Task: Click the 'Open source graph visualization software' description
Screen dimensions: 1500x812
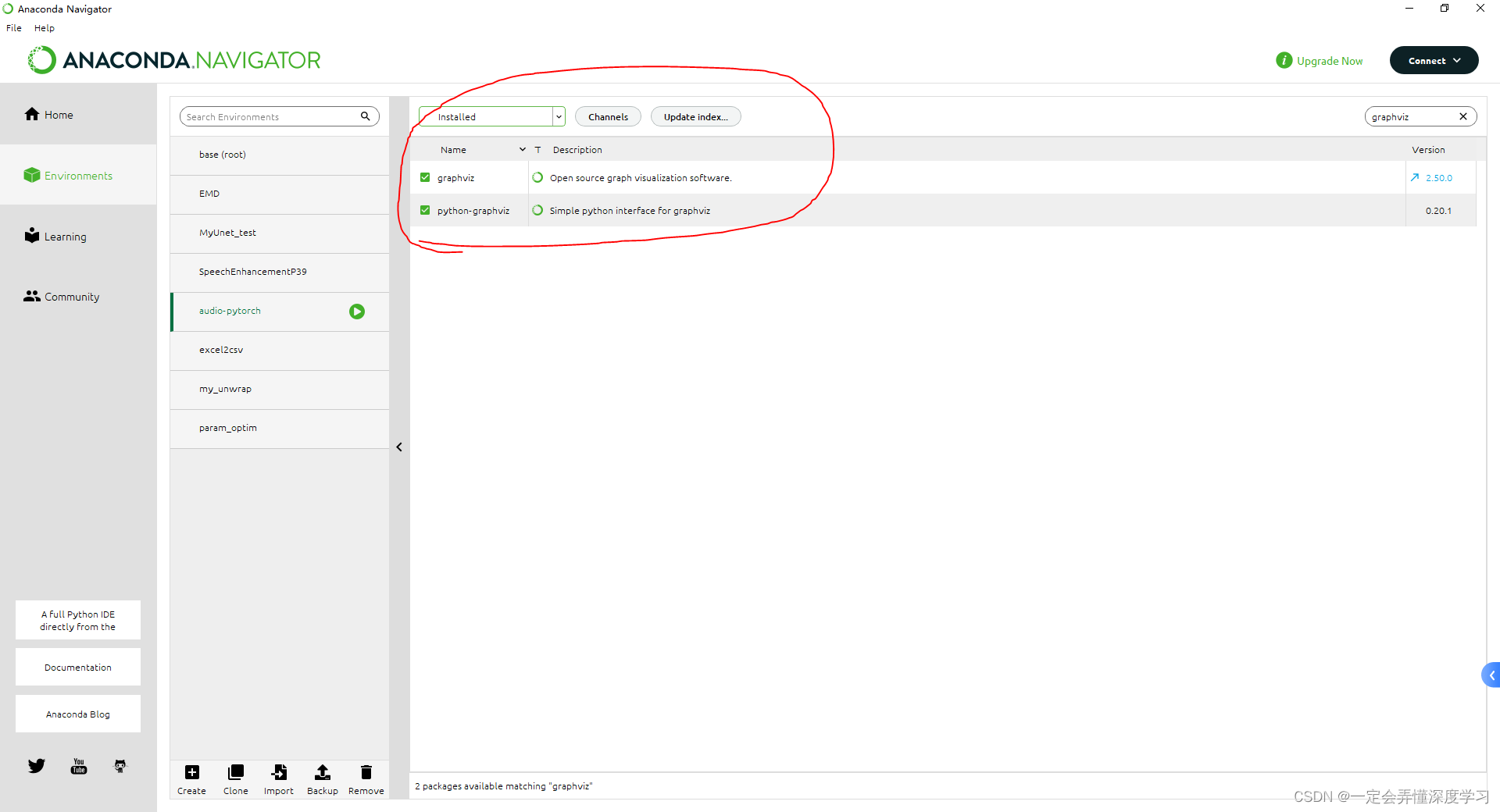Action: (641, 178)
